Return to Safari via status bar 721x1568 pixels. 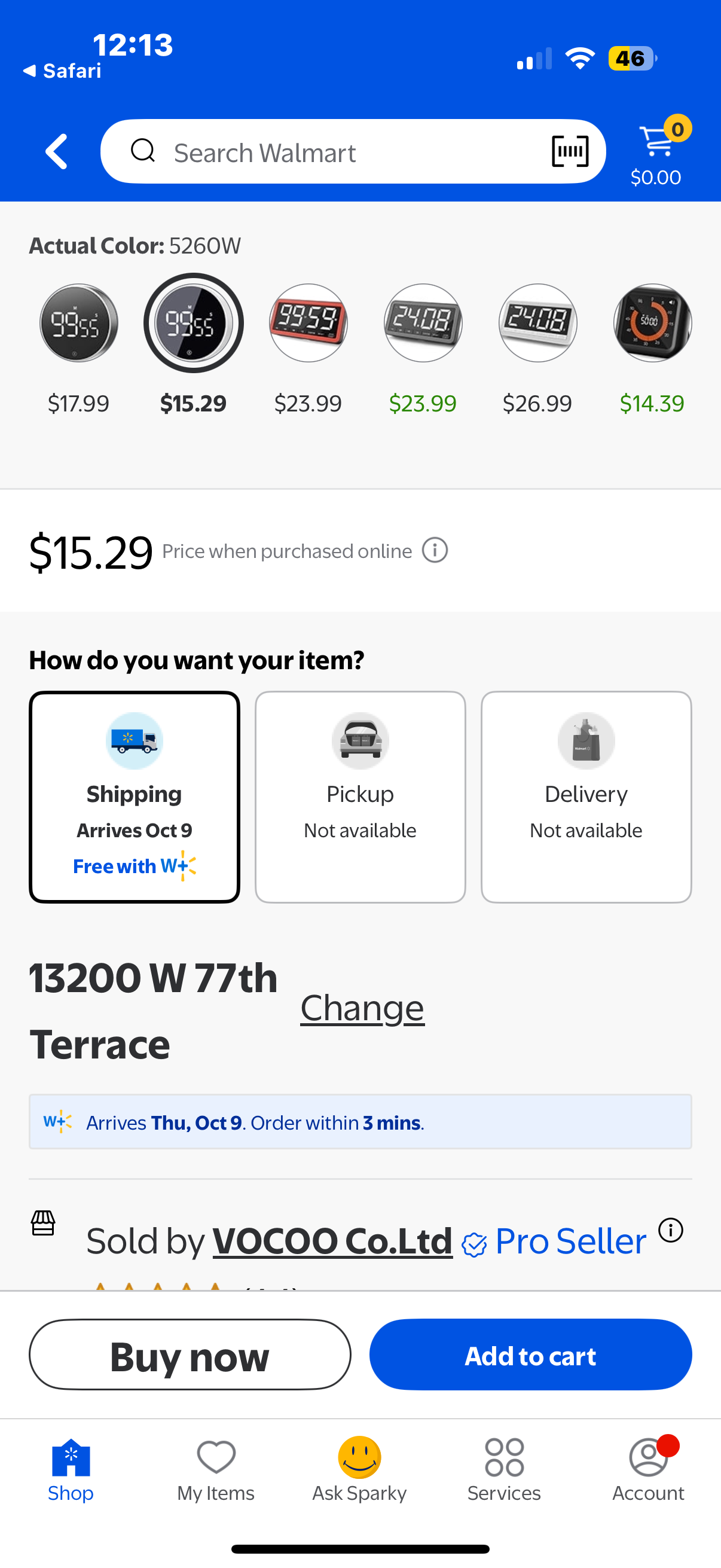pos(62,71)
